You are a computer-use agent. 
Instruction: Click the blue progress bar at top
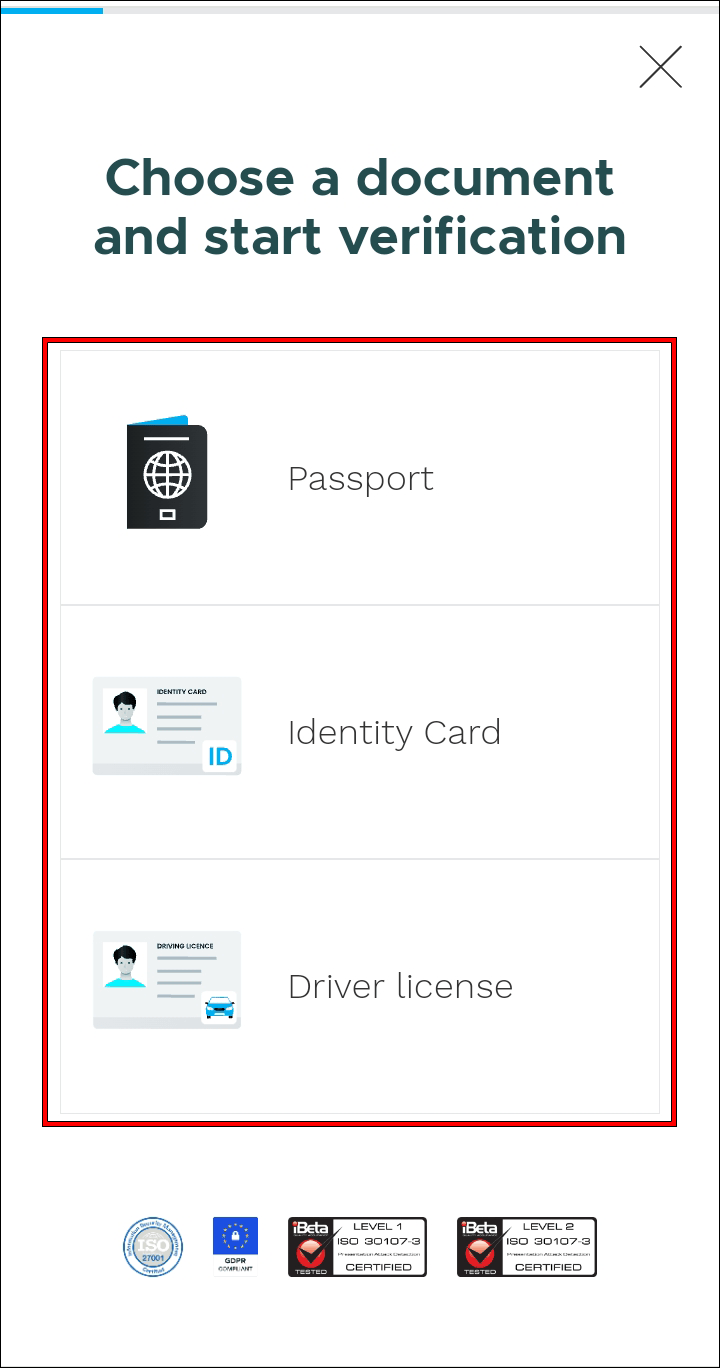click(x=52, y=11)
